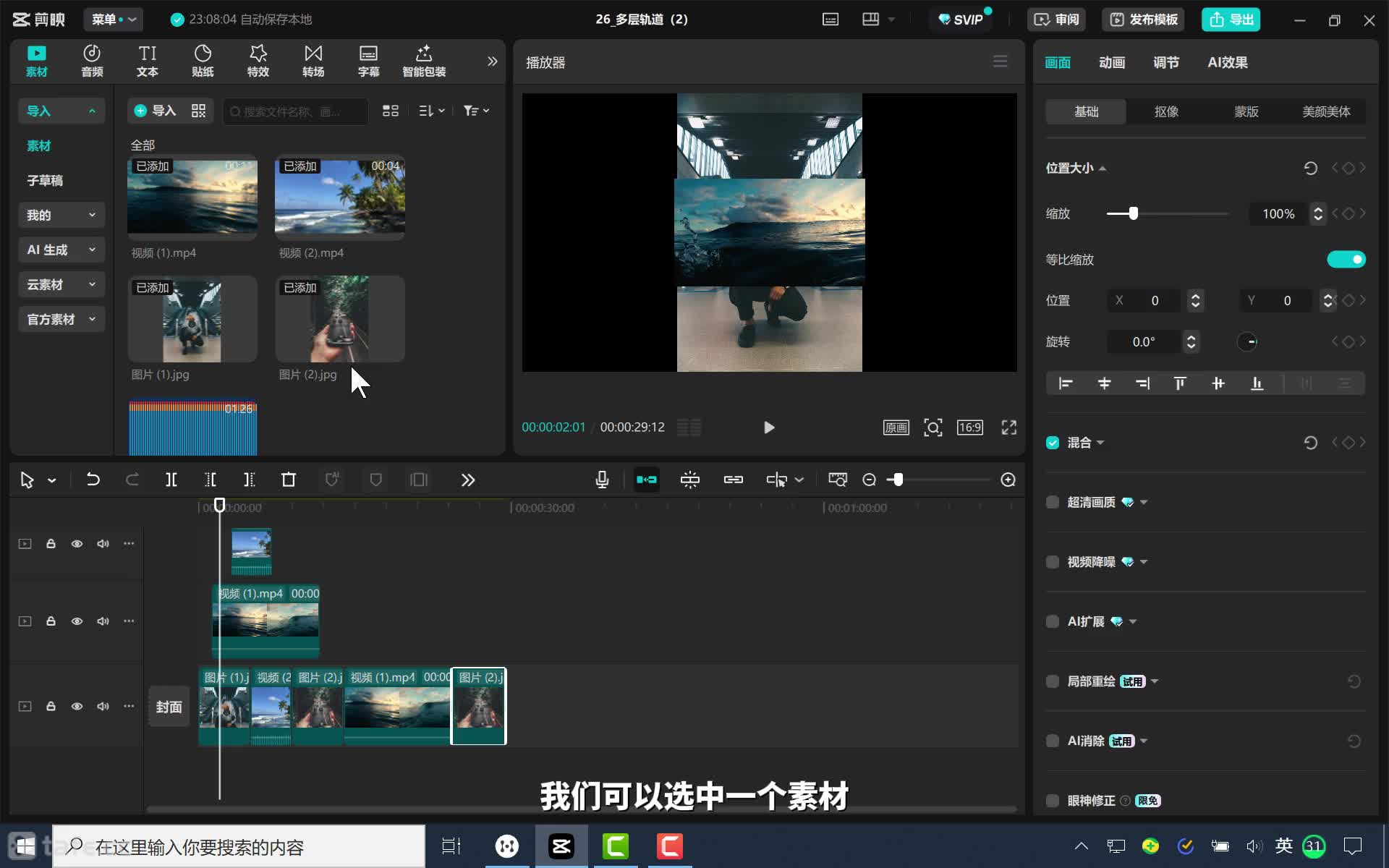Open the 转场 transitions panel

pos(313,61)
